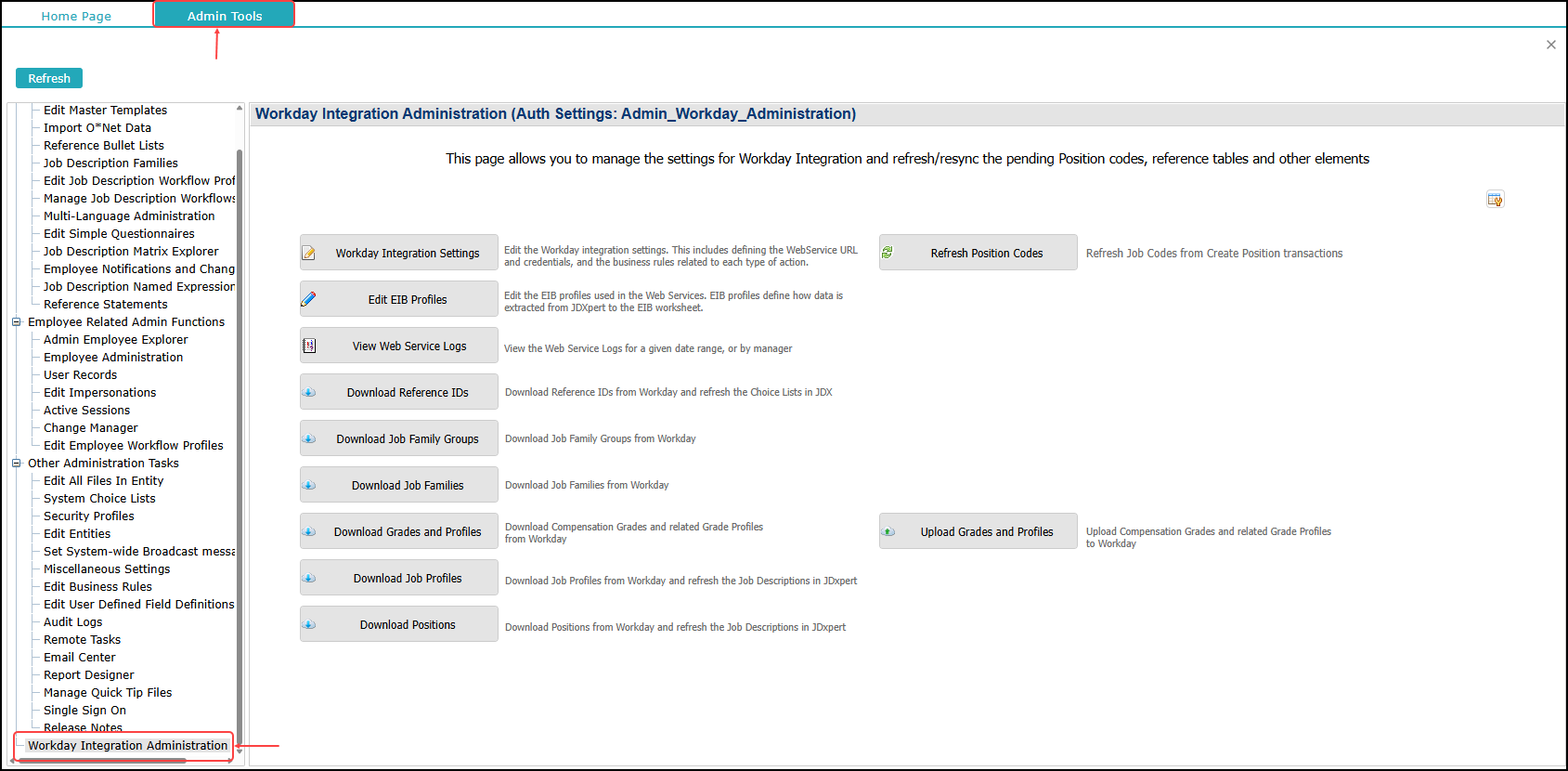The image size is (1568, 771).
Task: Click the cloud icon beside Download Grades and Profiles
Action: [309, 531]
